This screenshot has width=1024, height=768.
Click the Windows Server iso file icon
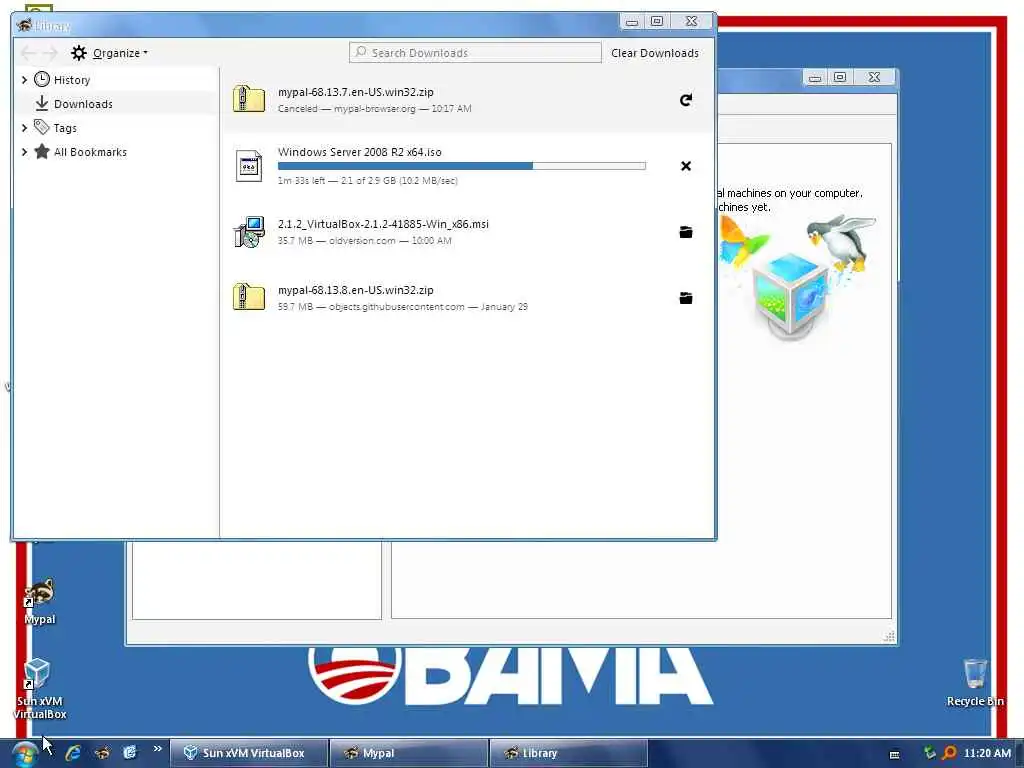249,166
